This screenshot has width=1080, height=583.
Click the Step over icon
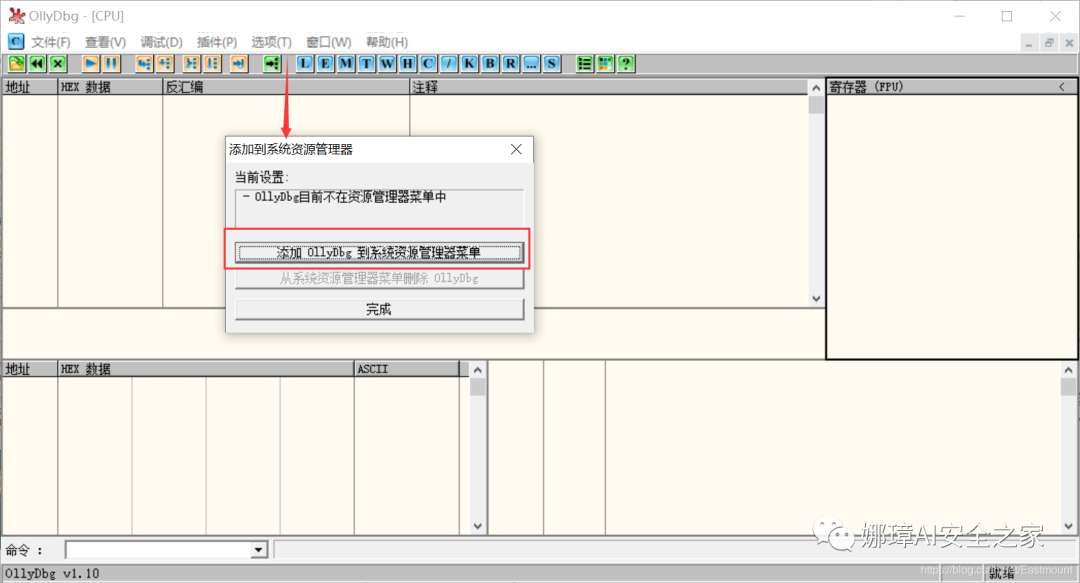pos(165,64)
